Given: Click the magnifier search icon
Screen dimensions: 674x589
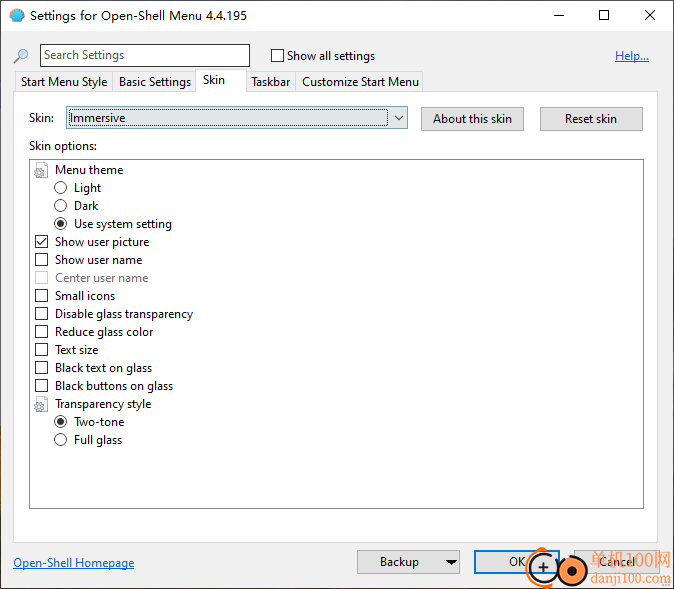Looking at the screenshot, I should coord(21,55).
